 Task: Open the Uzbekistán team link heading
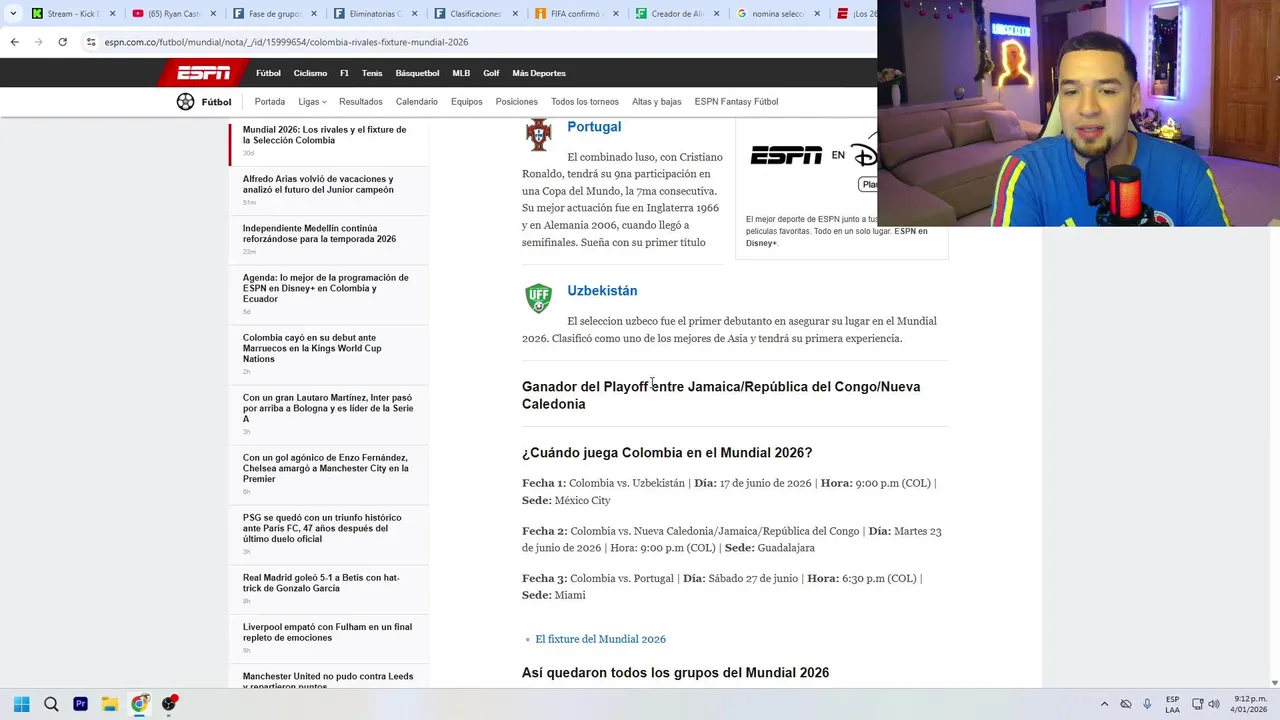(602, 291)
